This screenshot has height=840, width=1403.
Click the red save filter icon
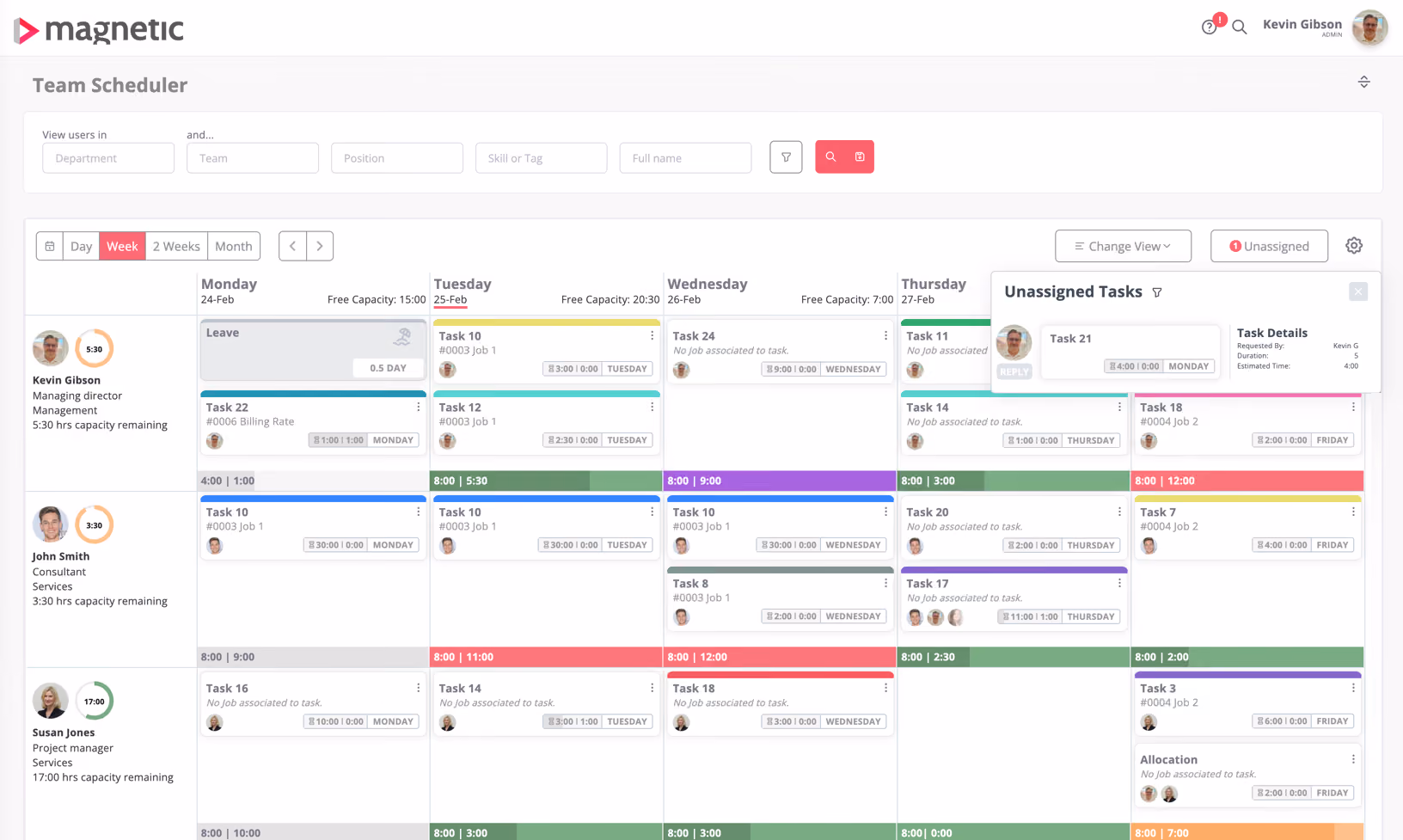(x=860, y=157)
